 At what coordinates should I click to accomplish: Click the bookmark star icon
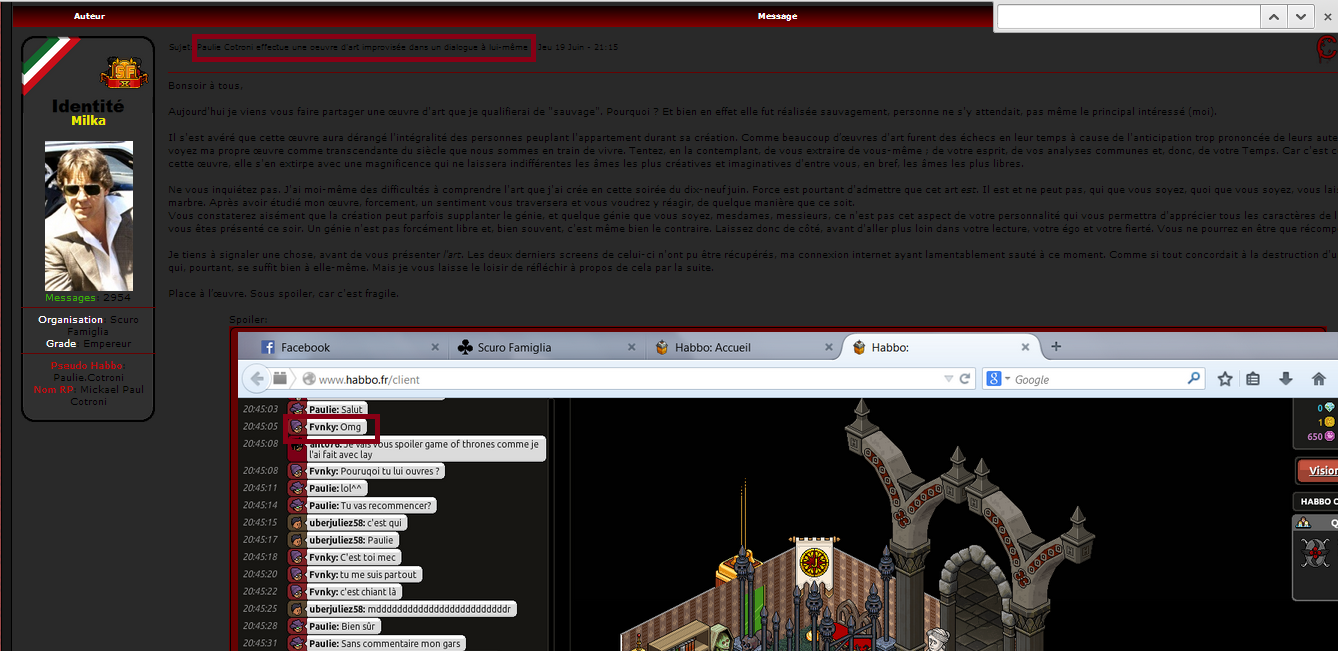(x=1225, y=379)
